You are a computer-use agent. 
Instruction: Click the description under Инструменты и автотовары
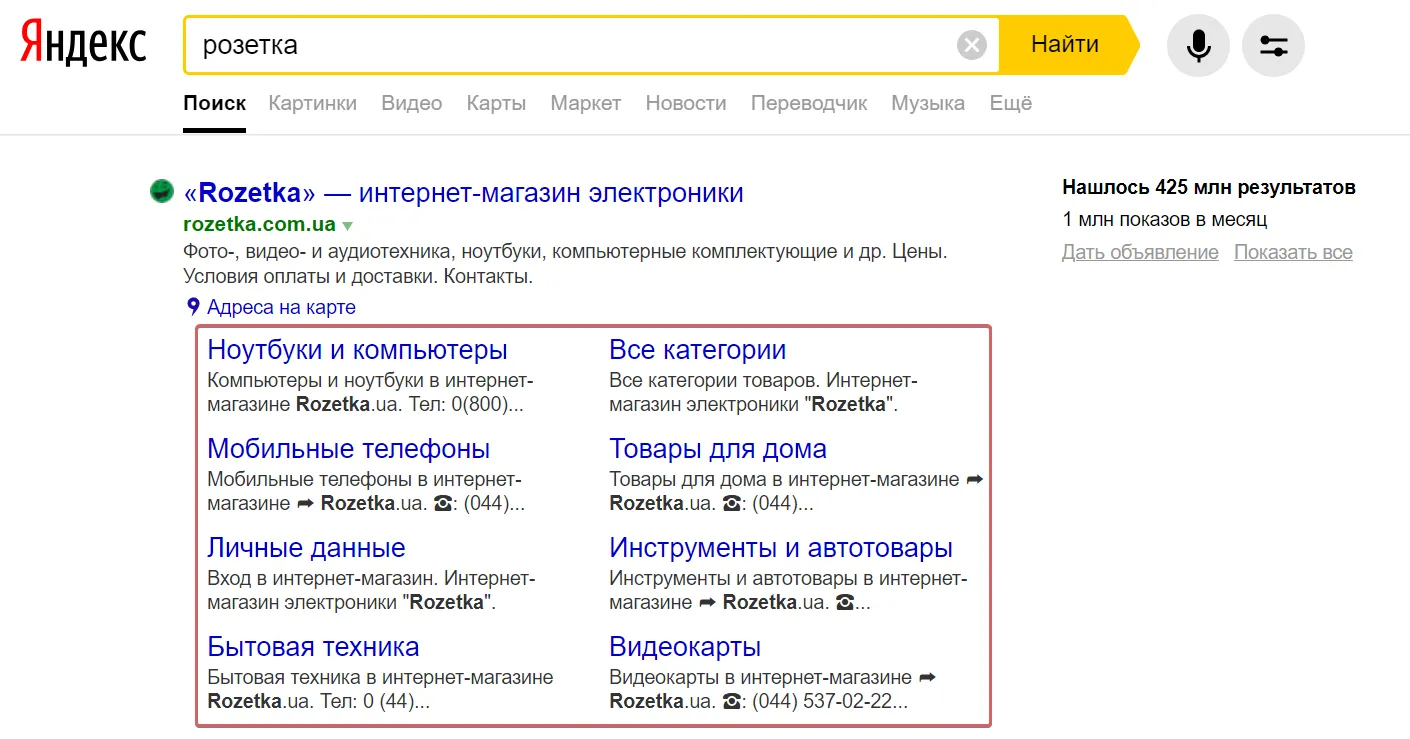(x=789, y=590)
